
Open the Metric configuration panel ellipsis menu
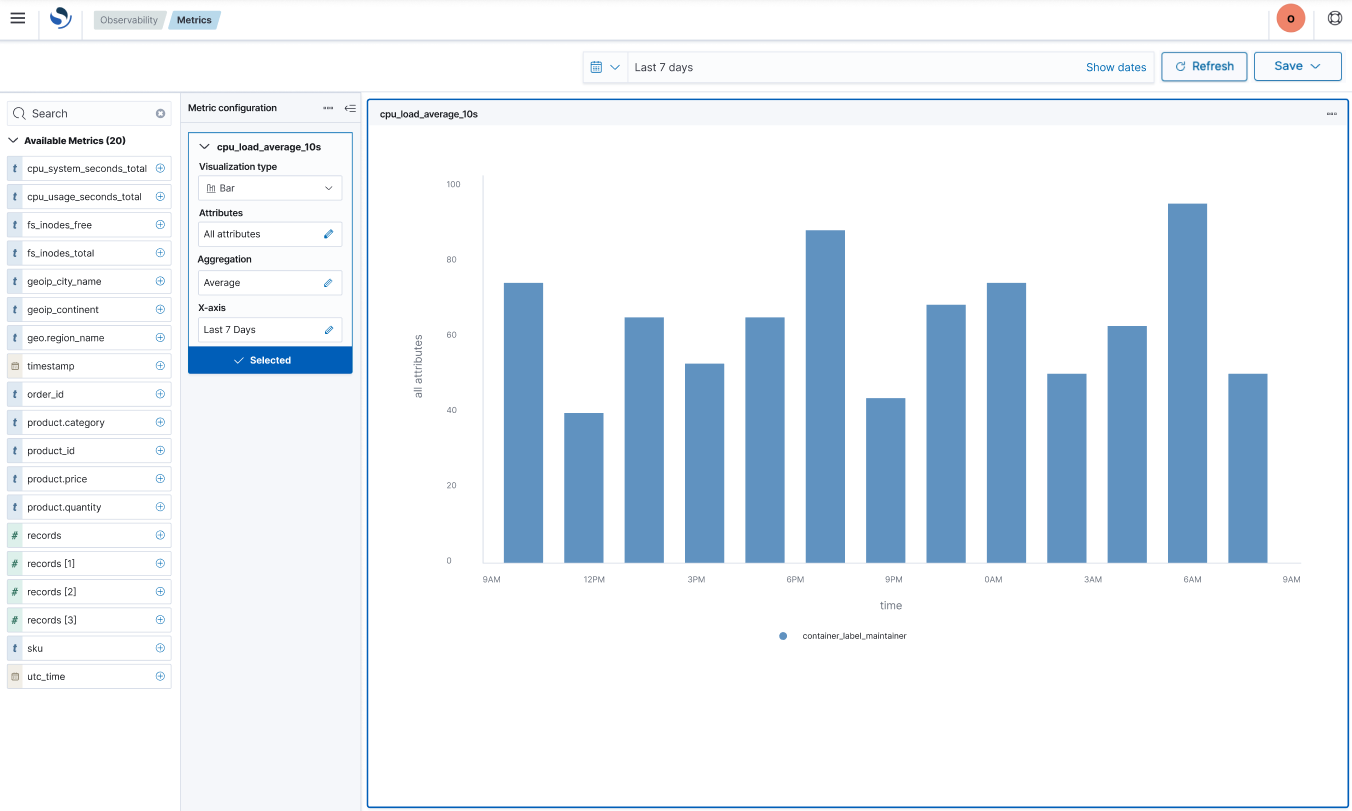coord(328,107)
